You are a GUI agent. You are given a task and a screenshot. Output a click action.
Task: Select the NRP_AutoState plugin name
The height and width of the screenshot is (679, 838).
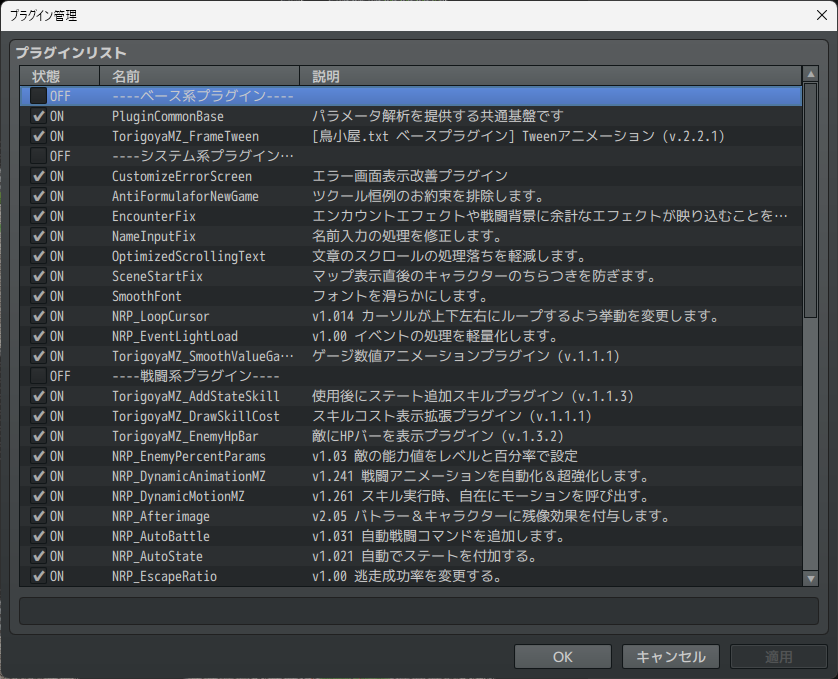click(157, 556)
